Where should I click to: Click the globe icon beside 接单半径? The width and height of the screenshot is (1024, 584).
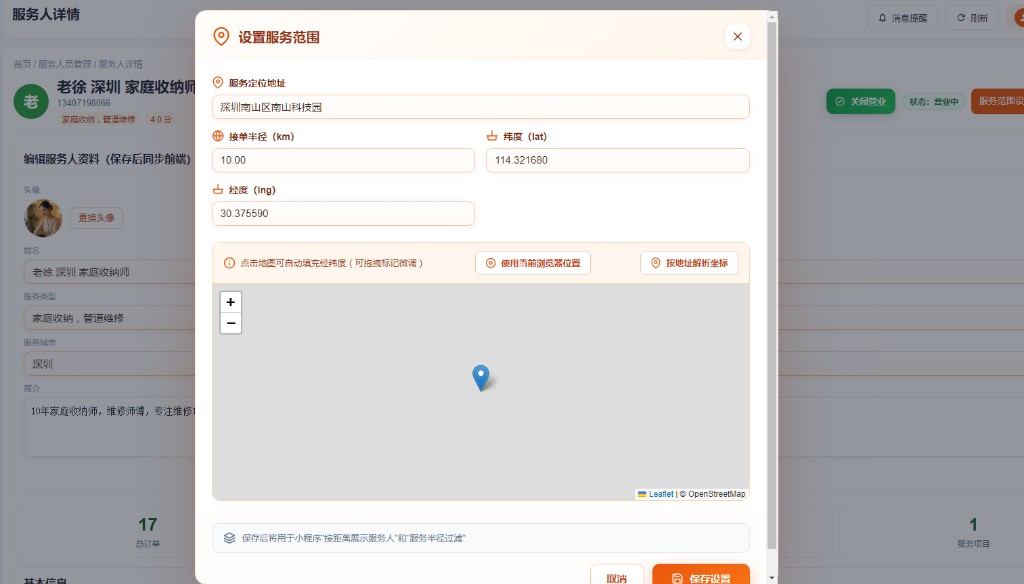tap(218, 136)
